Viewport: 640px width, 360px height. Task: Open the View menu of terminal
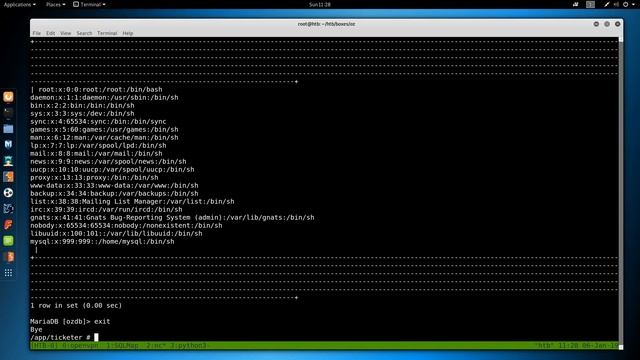click(x=66, y=33)
